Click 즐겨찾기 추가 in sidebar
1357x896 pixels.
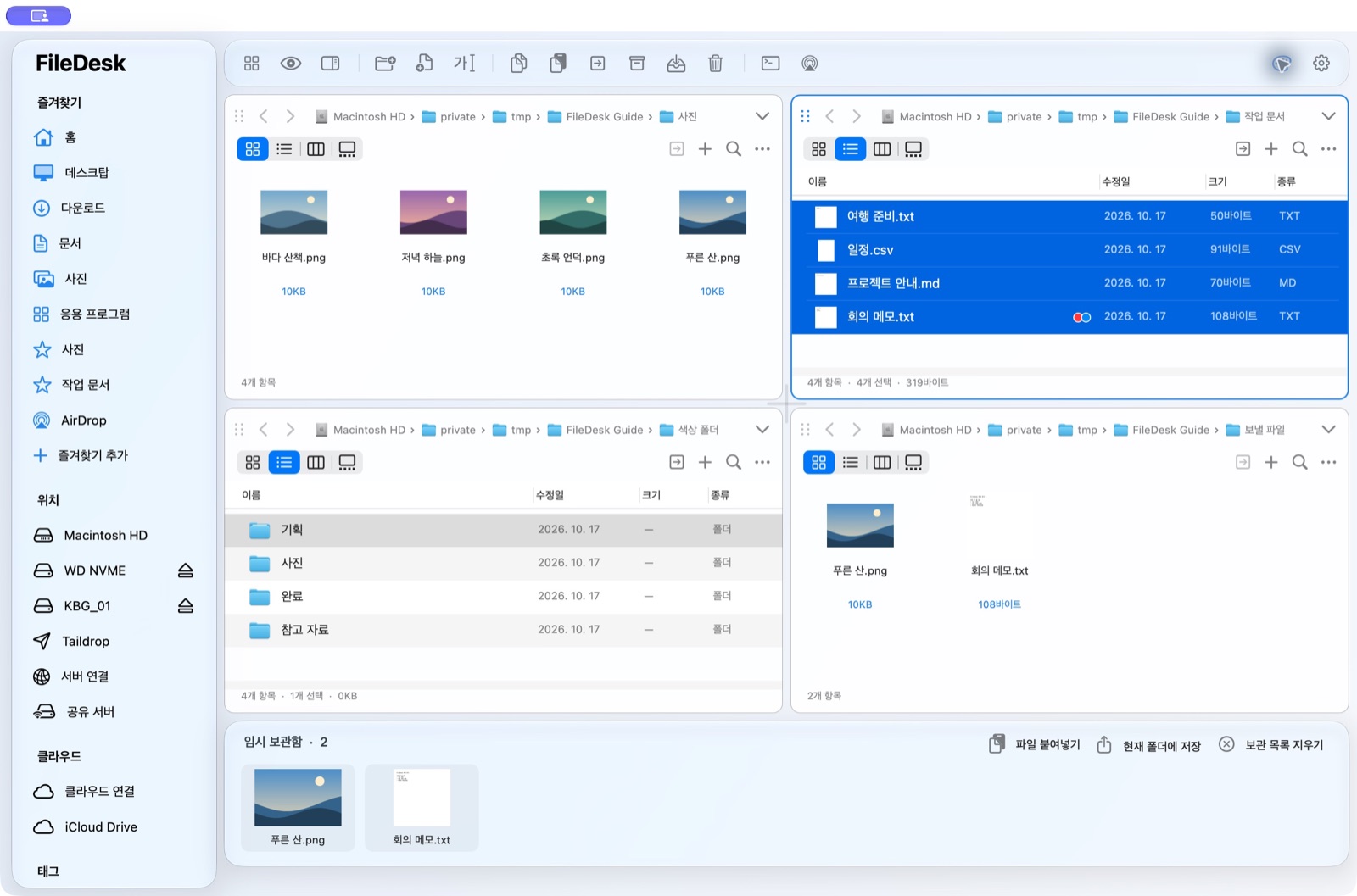(x=81, y=456)
